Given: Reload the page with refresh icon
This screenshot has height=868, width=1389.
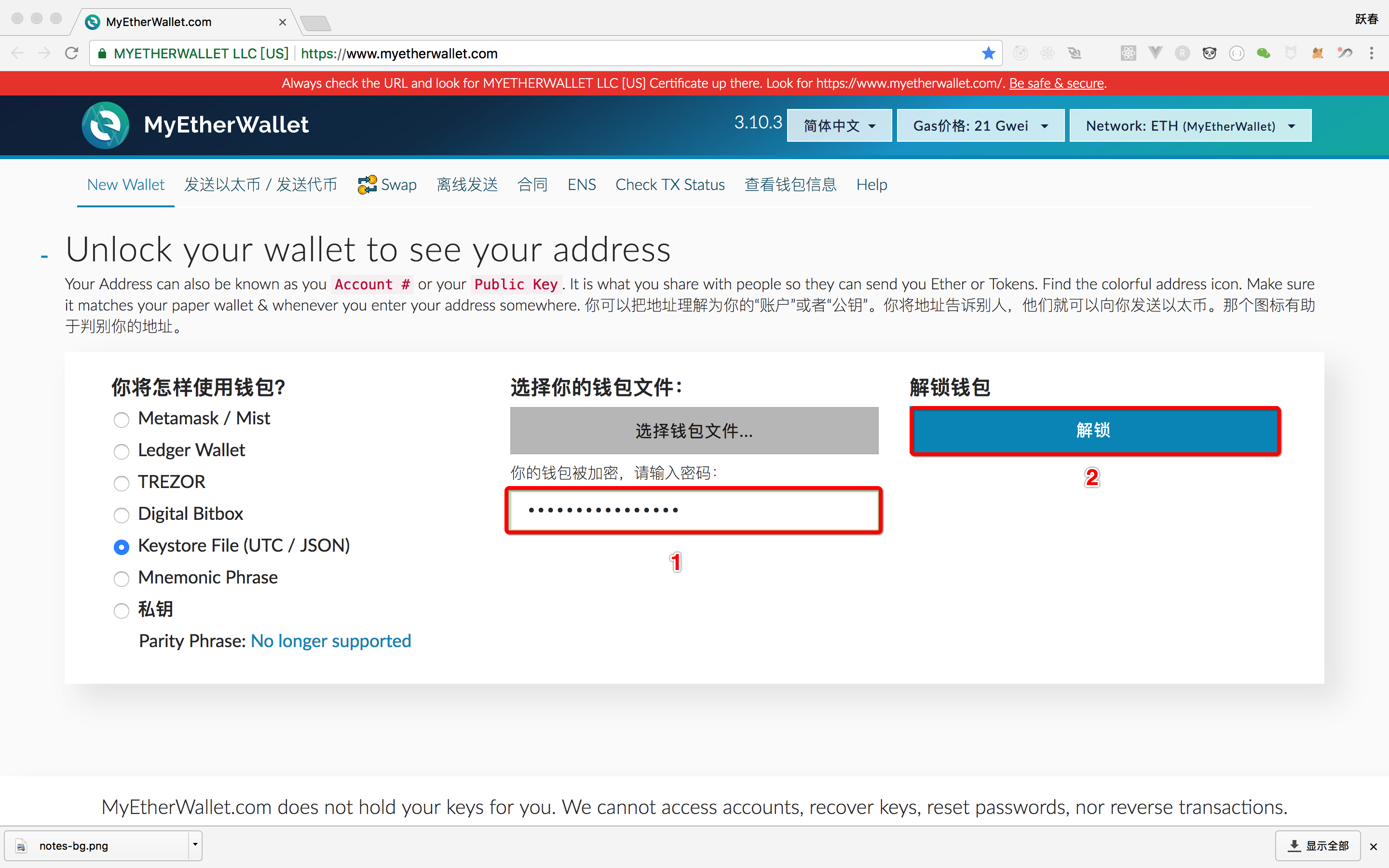Looking at the screenshot, I should [72, 54].
